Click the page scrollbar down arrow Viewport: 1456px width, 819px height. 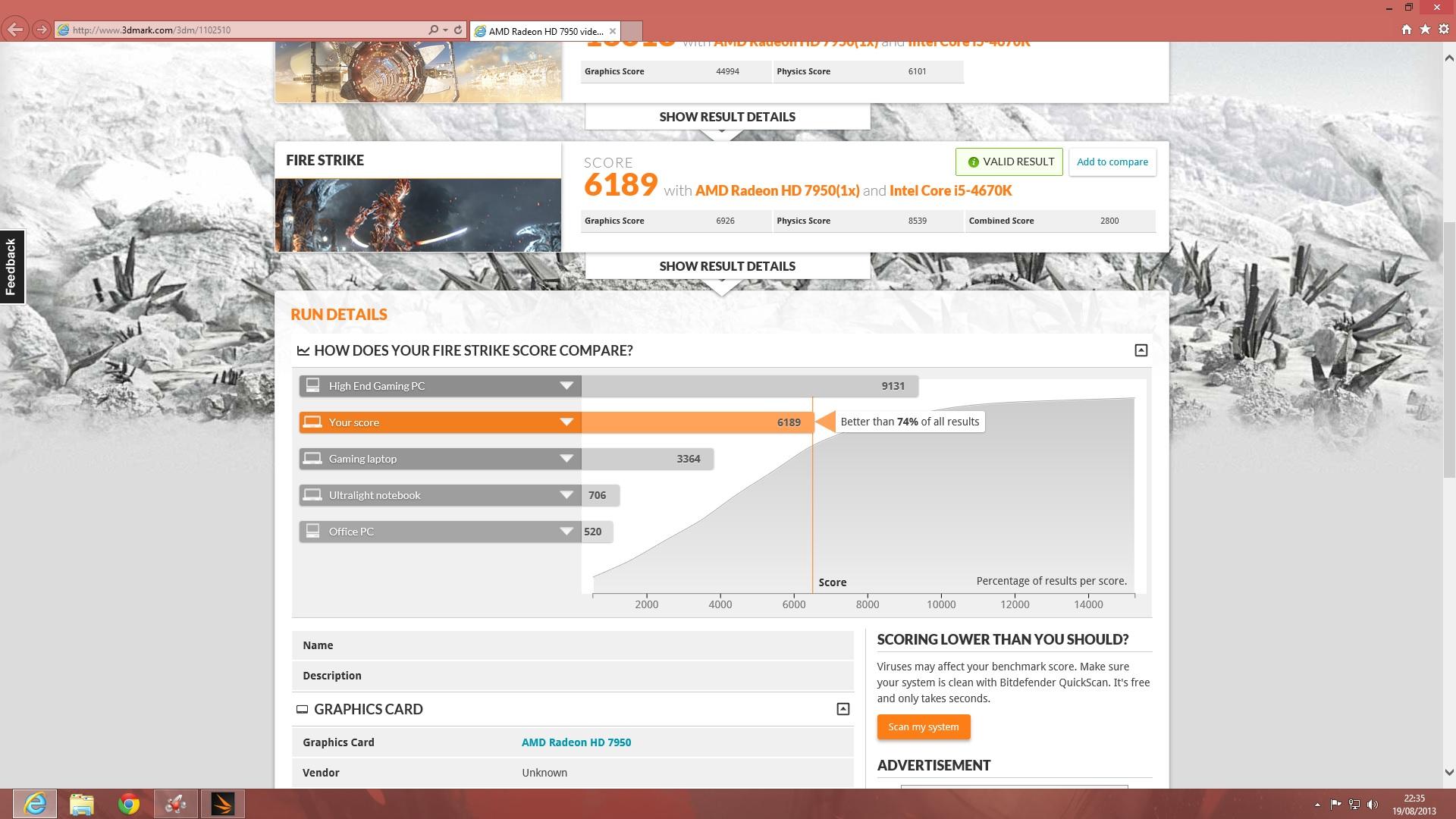[x=1449, y=773]
